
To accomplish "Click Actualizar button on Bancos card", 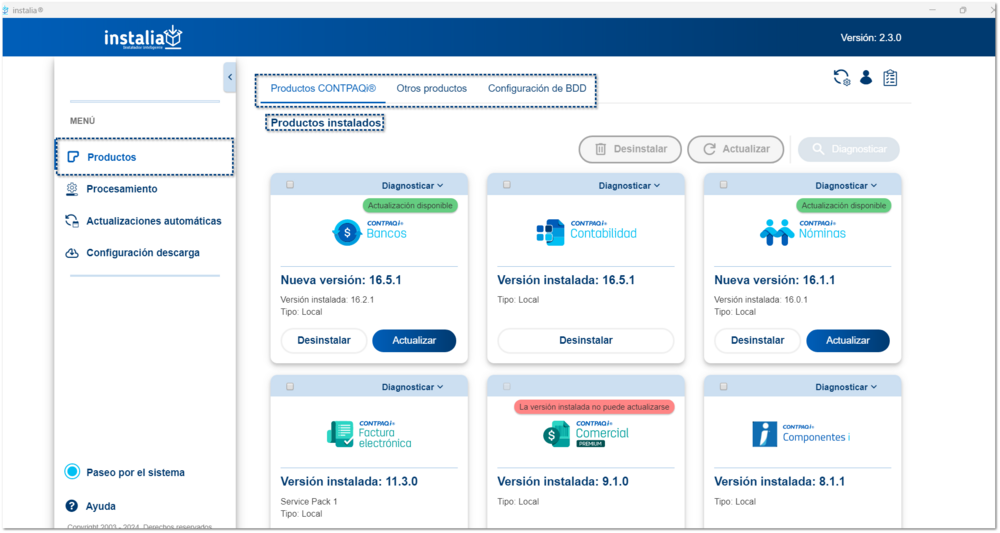I will 414,341.
